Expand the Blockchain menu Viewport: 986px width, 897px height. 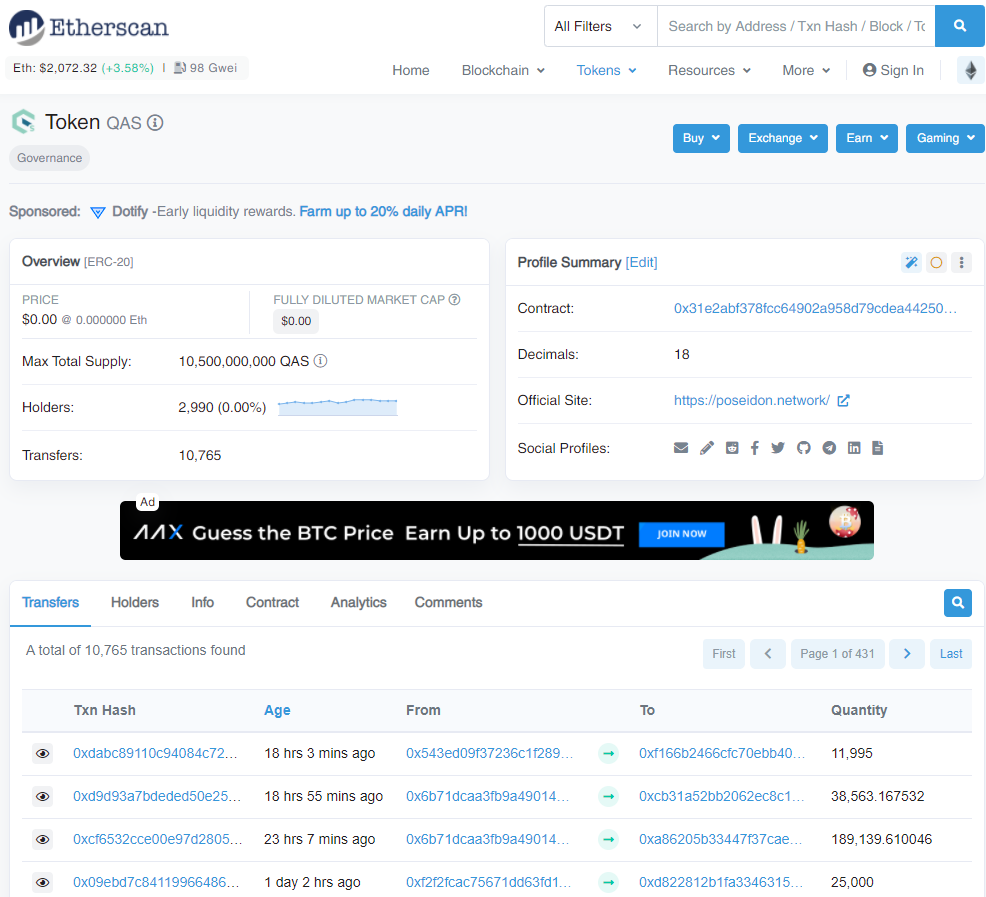pos(503,70)
